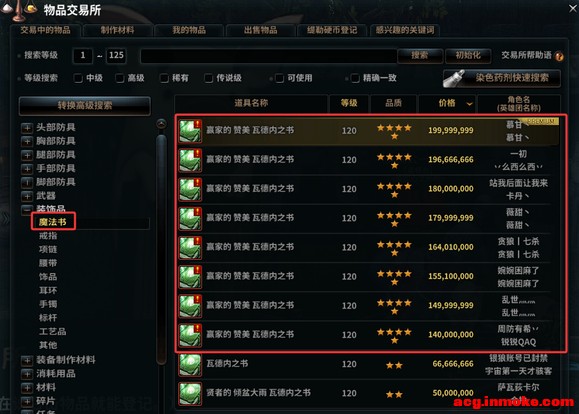Sort by the 价格 column arrow

(x=469, y=104)
